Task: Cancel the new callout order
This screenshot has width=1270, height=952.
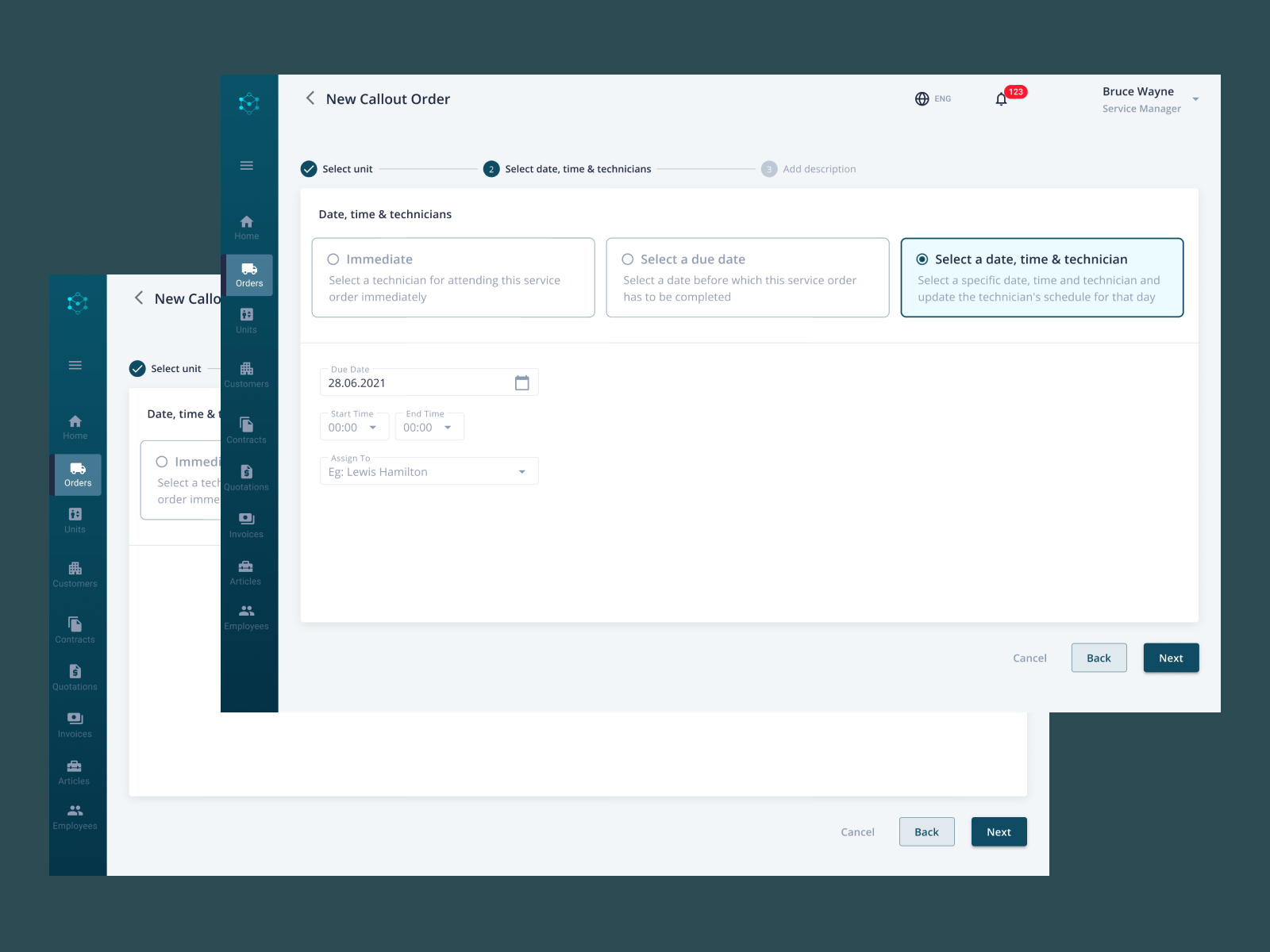Action: coord(1029,657)
